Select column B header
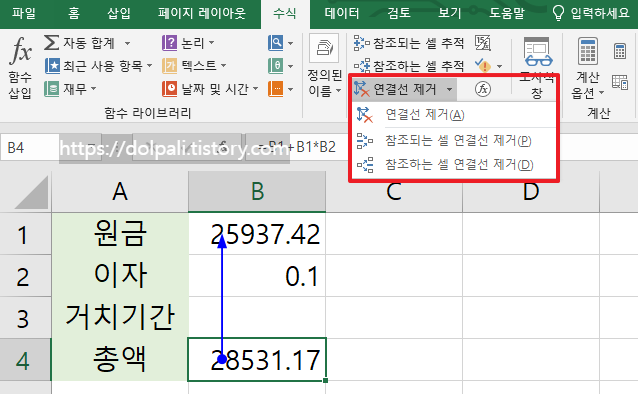638x394 pixels. coord(257,192)
